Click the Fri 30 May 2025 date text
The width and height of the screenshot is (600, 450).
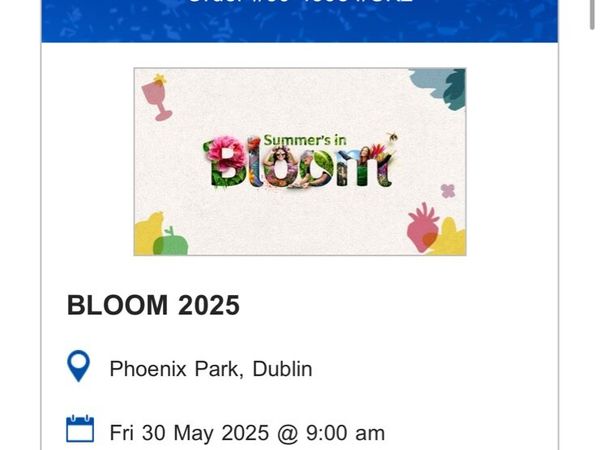click(x=247, y=433)
